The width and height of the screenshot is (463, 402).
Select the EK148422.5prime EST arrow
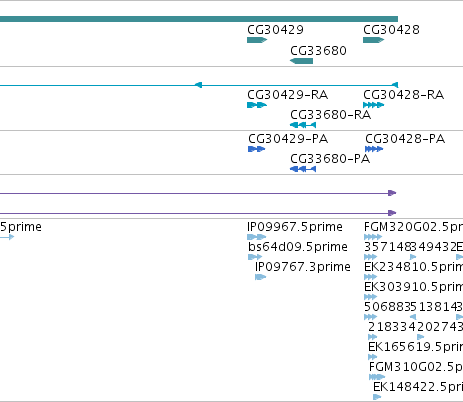click(x=377, y=397)
